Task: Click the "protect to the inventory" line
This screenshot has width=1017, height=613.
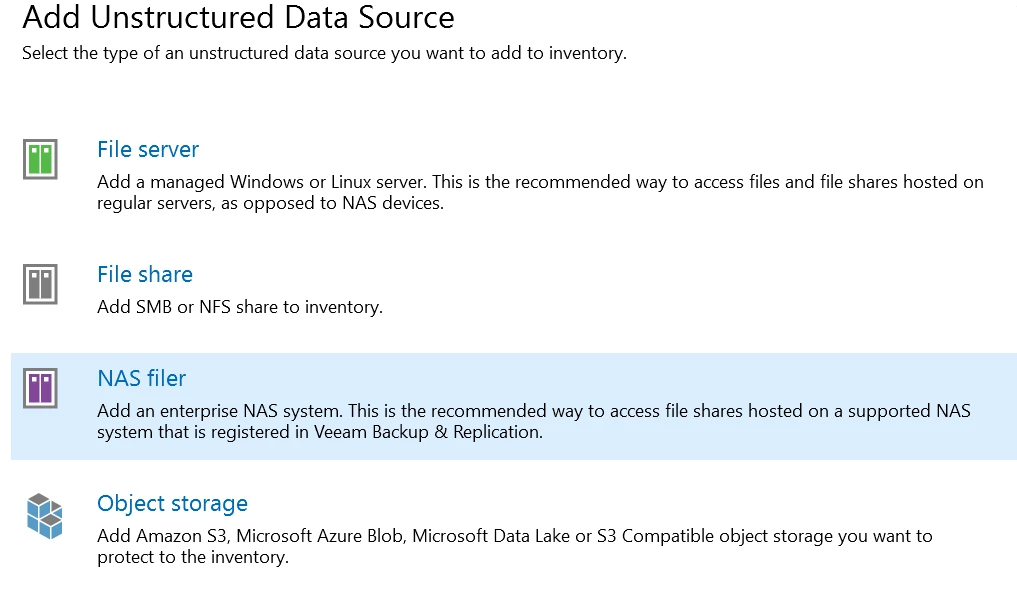Action: pyautogui.click(x=192, y=557)
